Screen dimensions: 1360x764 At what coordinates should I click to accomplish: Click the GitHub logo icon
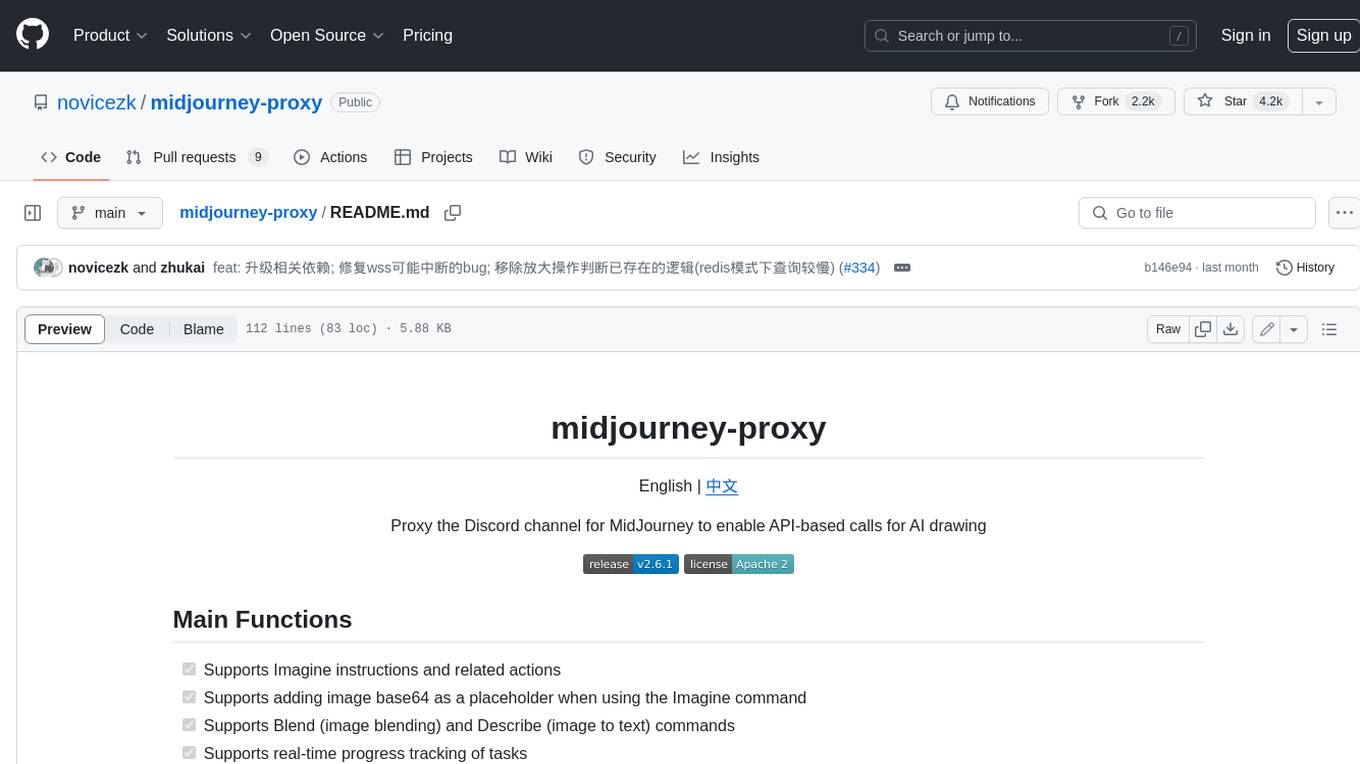32,35
